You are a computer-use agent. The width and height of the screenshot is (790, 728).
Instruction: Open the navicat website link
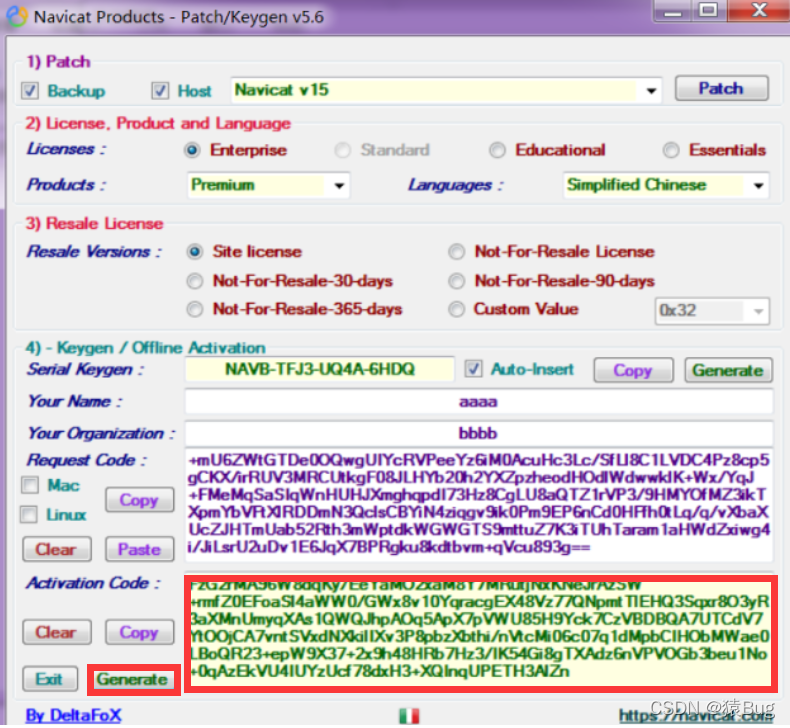696,715
